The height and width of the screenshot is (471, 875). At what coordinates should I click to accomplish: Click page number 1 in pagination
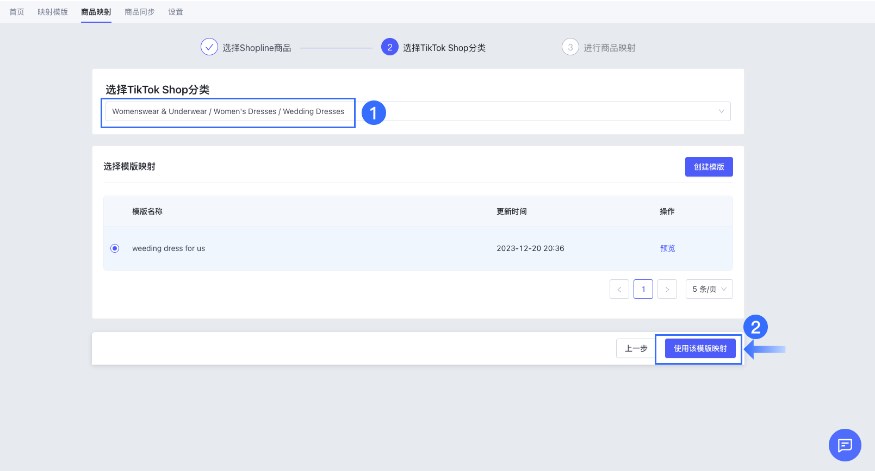[644, 289]
